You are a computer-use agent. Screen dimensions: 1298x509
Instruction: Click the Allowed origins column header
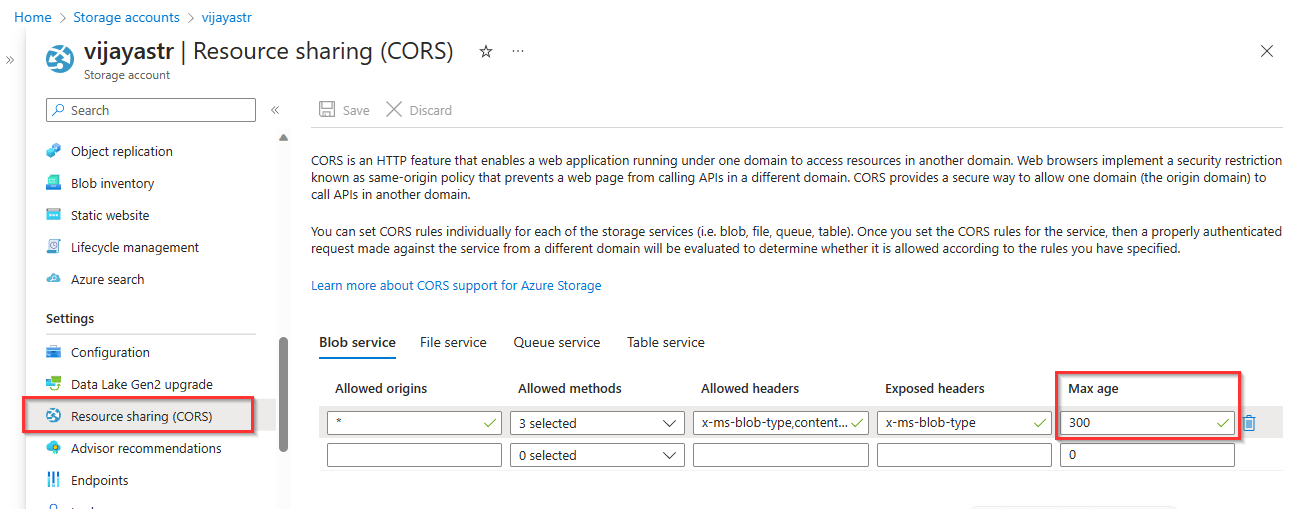coord(381,388)
